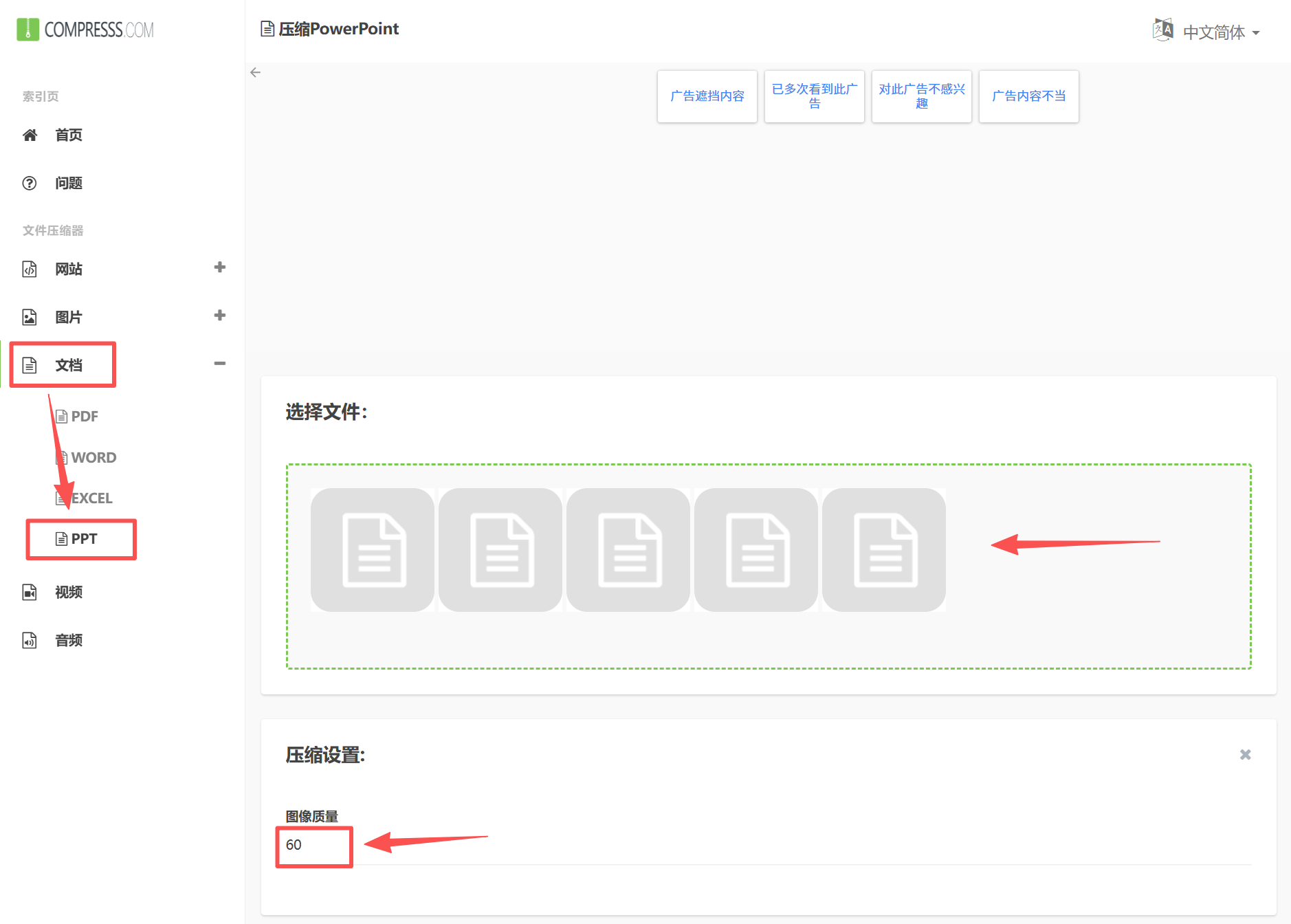Image resolution: width=1291 pixels, height=924 pixels.
Task: Select the 网站 website compressor icon
Action: [30, 269]
